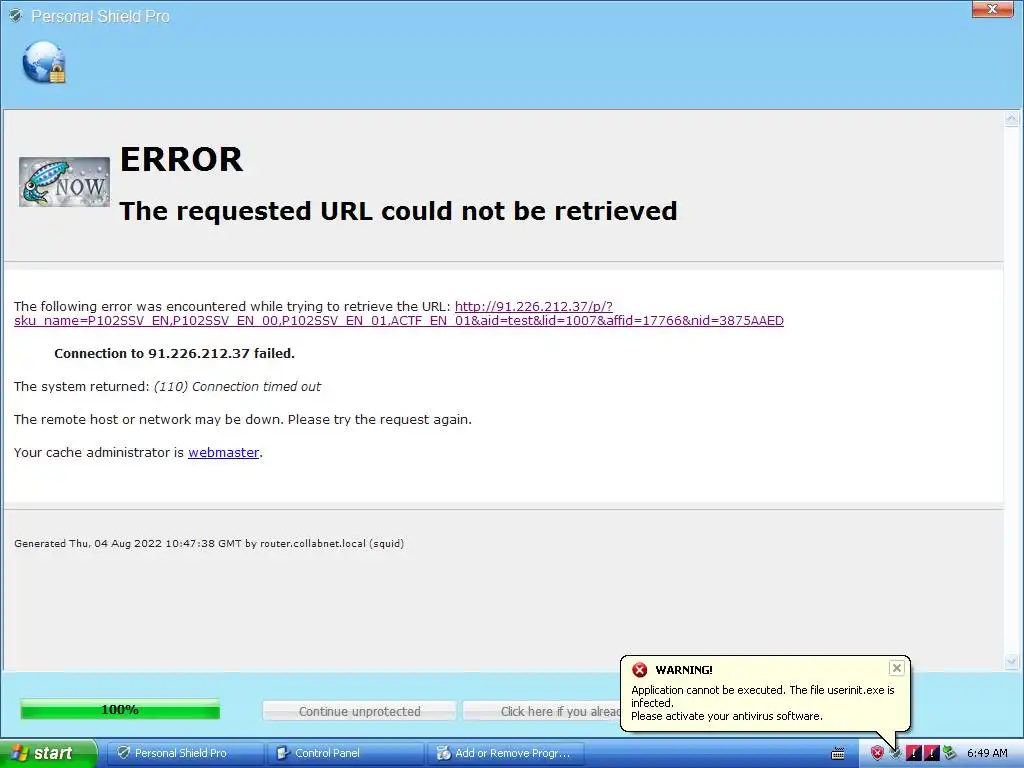Click 'Application cannot be executed' balloon message
1024x768 pixels.
tap(763, 696)
